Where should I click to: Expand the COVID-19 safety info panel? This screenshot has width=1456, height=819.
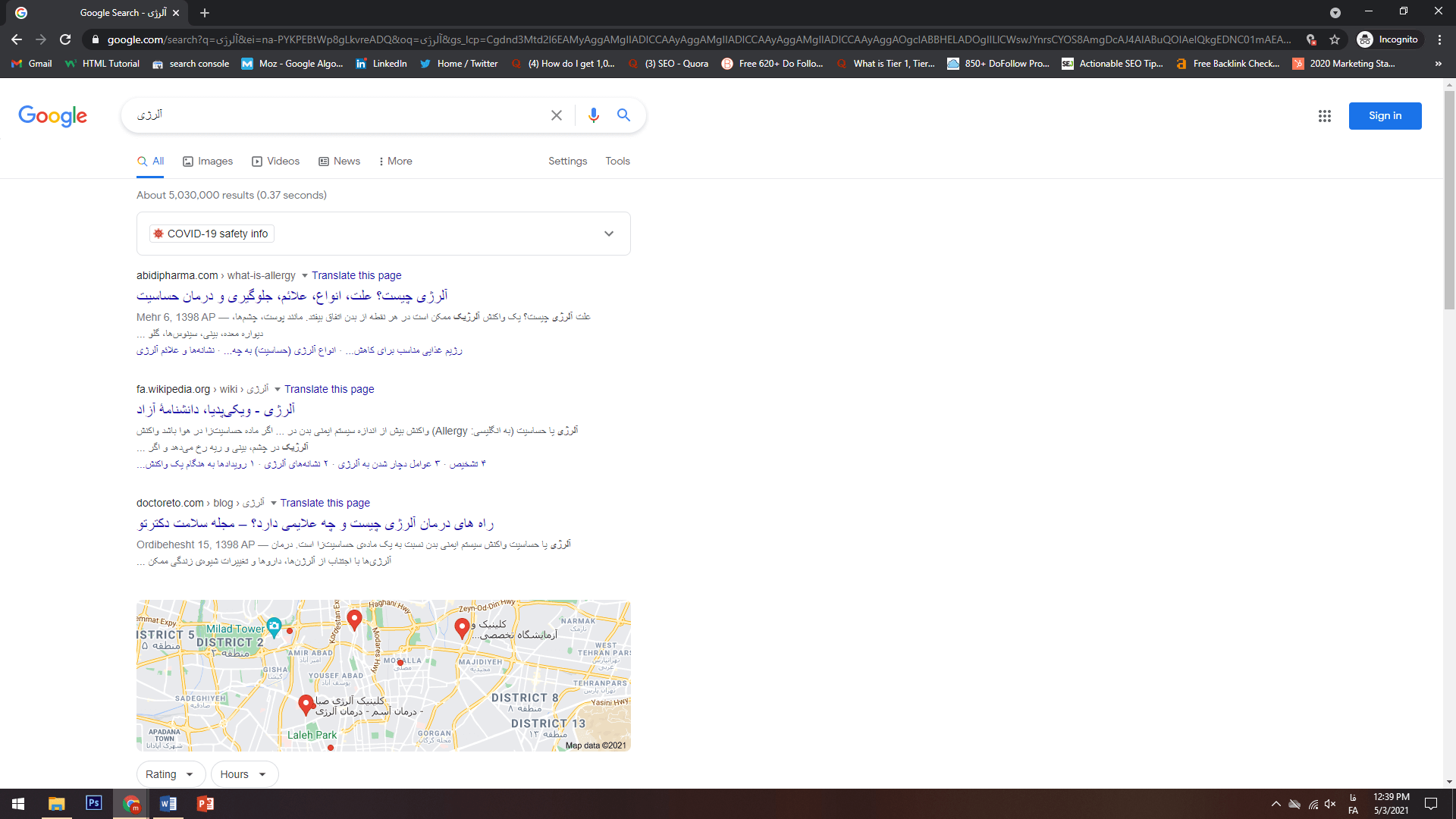(x=608, y=234)
